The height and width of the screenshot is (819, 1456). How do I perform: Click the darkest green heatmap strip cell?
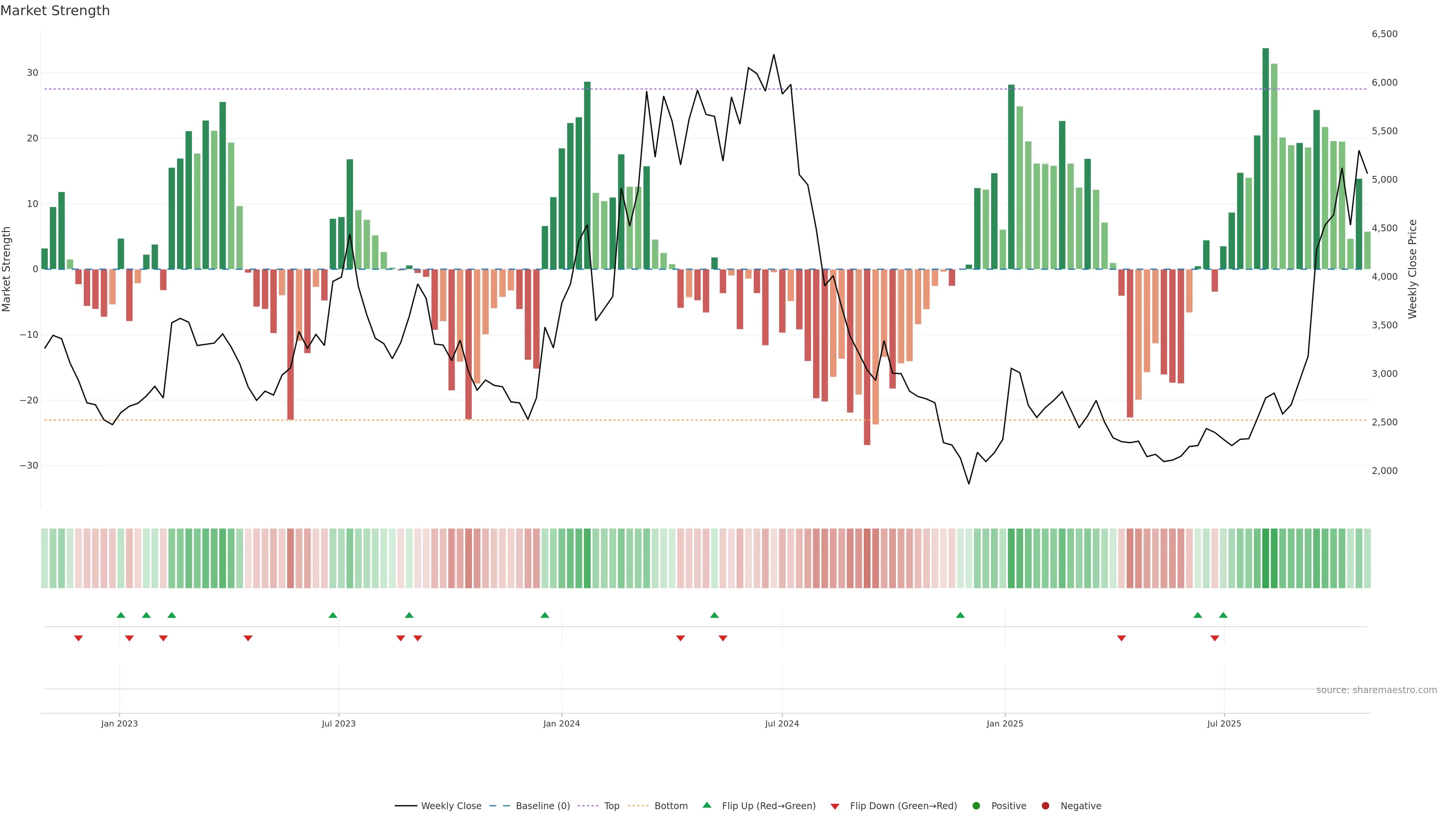tap(1266, 559)
